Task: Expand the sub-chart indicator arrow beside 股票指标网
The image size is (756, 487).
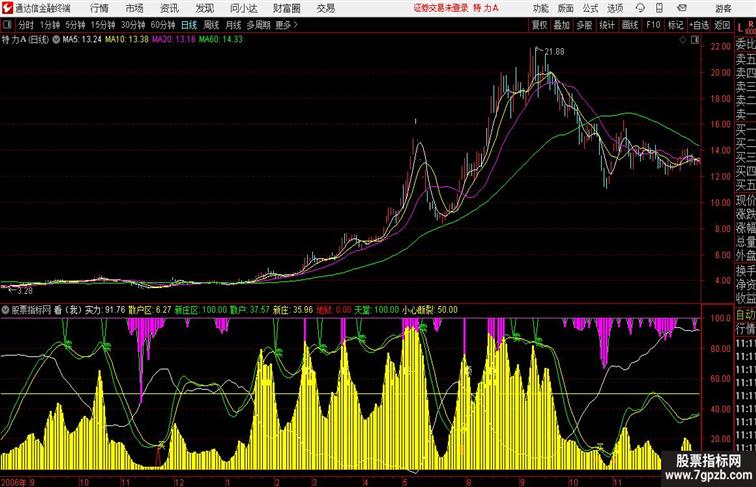Action: [x=5, y=310]
